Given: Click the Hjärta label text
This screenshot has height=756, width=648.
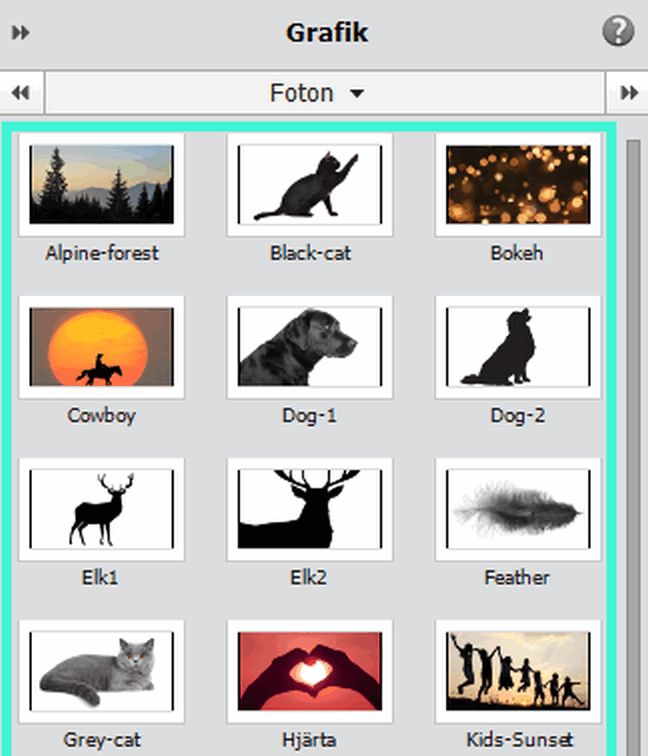Looking at the screenshot, I should [x=309, y=740].
